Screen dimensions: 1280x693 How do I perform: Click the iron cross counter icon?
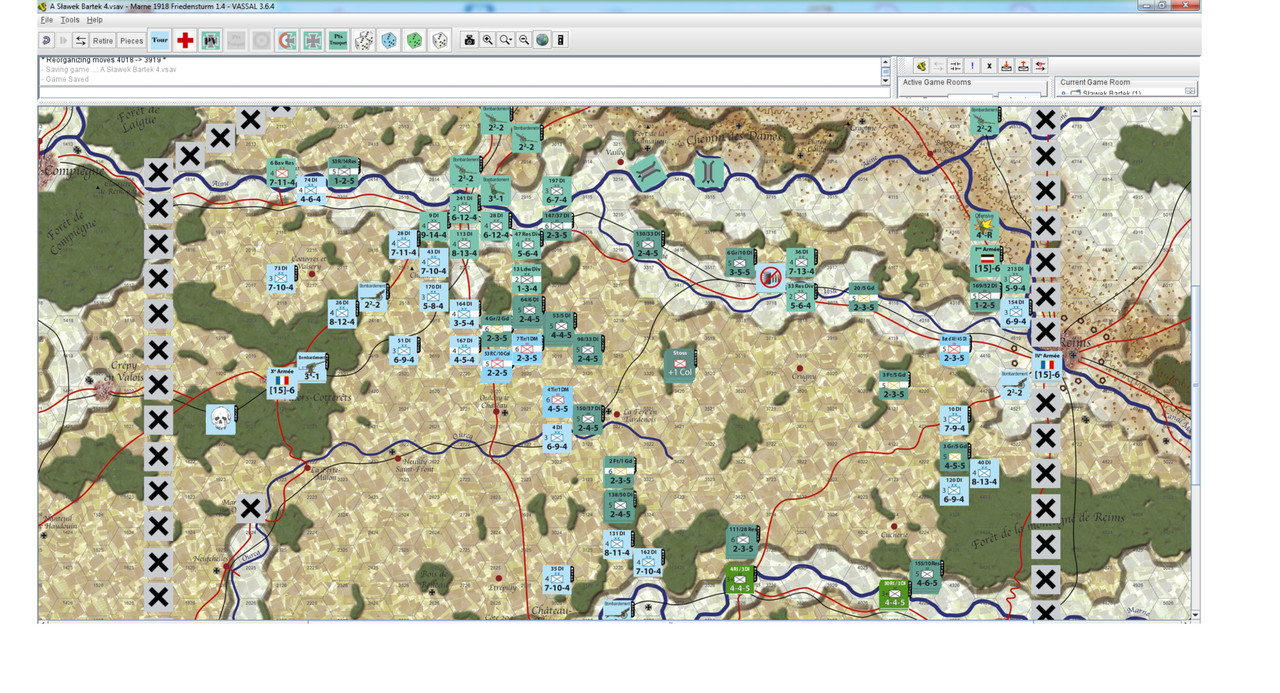pos(313,41)
